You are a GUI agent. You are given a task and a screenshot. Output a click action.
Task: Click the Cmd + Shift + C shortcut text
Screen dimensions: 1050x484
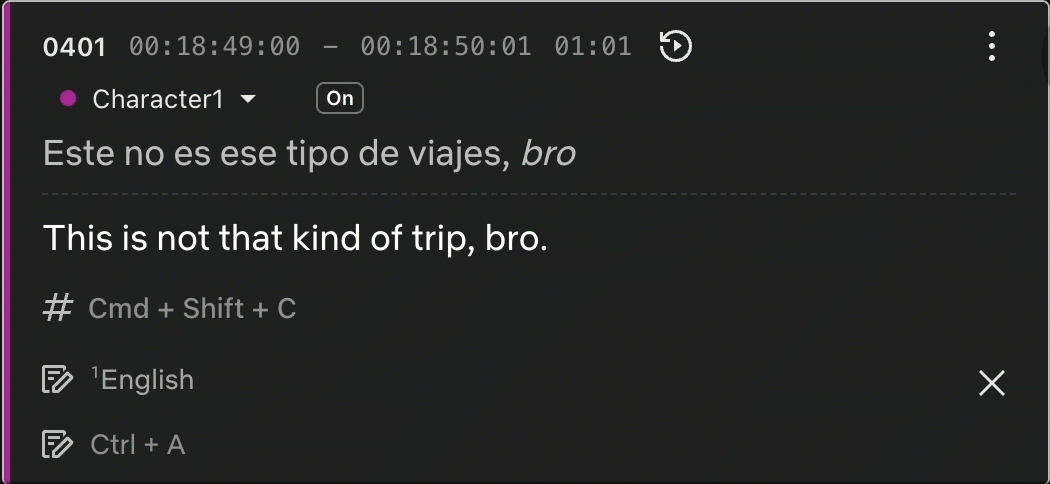point(192,309)
